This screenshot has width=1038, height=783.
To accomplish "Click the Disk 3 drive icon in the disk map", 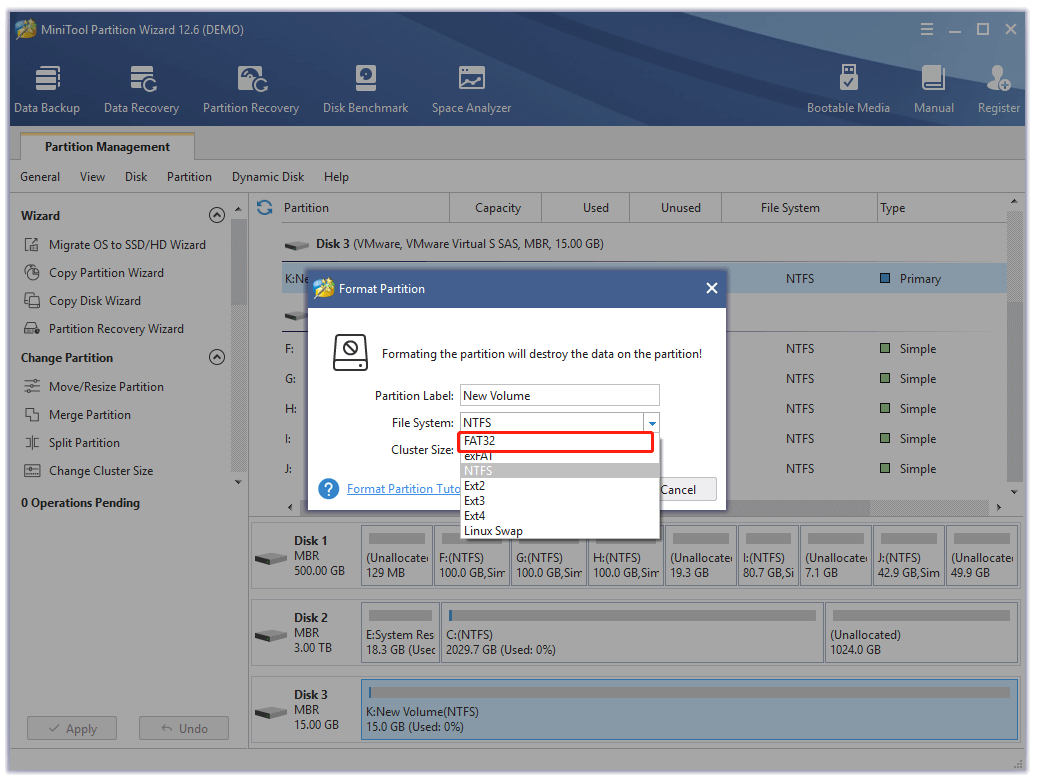I will (x=271, y=713).
